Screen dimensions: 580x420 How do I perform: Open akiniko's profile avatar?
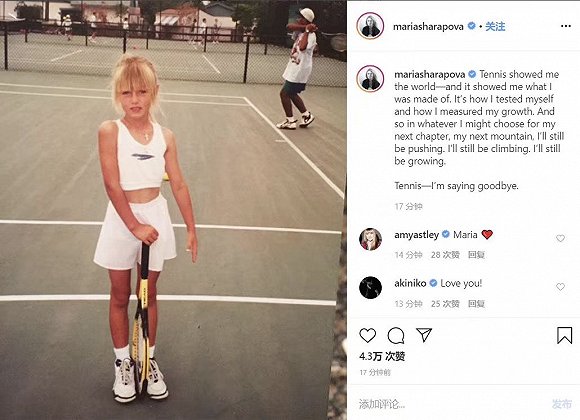click(370, 288)
